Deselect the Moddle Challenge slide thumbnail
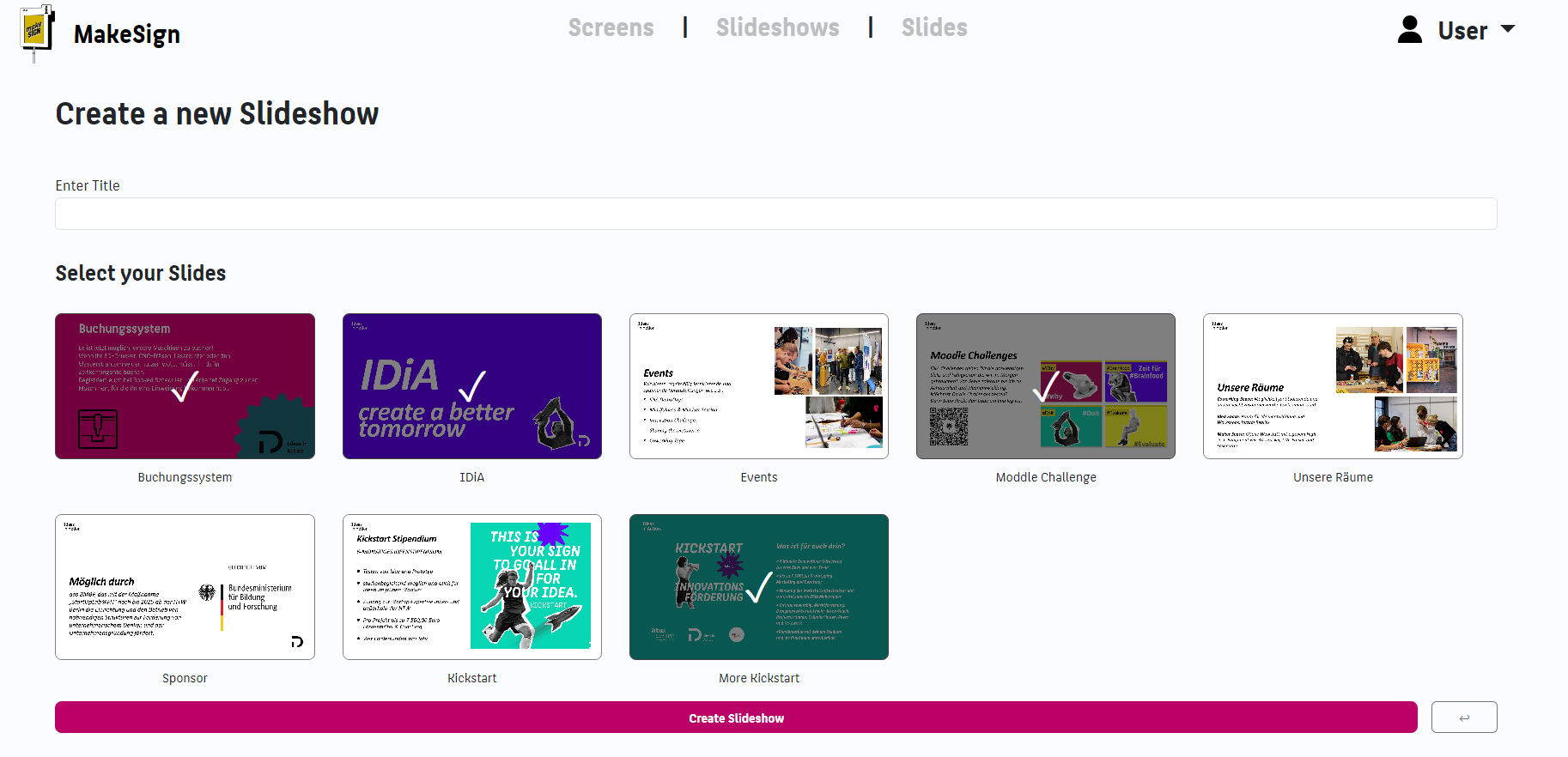Image resolution: width=1568 pixels, height=757 pixels. point(1046,386)
